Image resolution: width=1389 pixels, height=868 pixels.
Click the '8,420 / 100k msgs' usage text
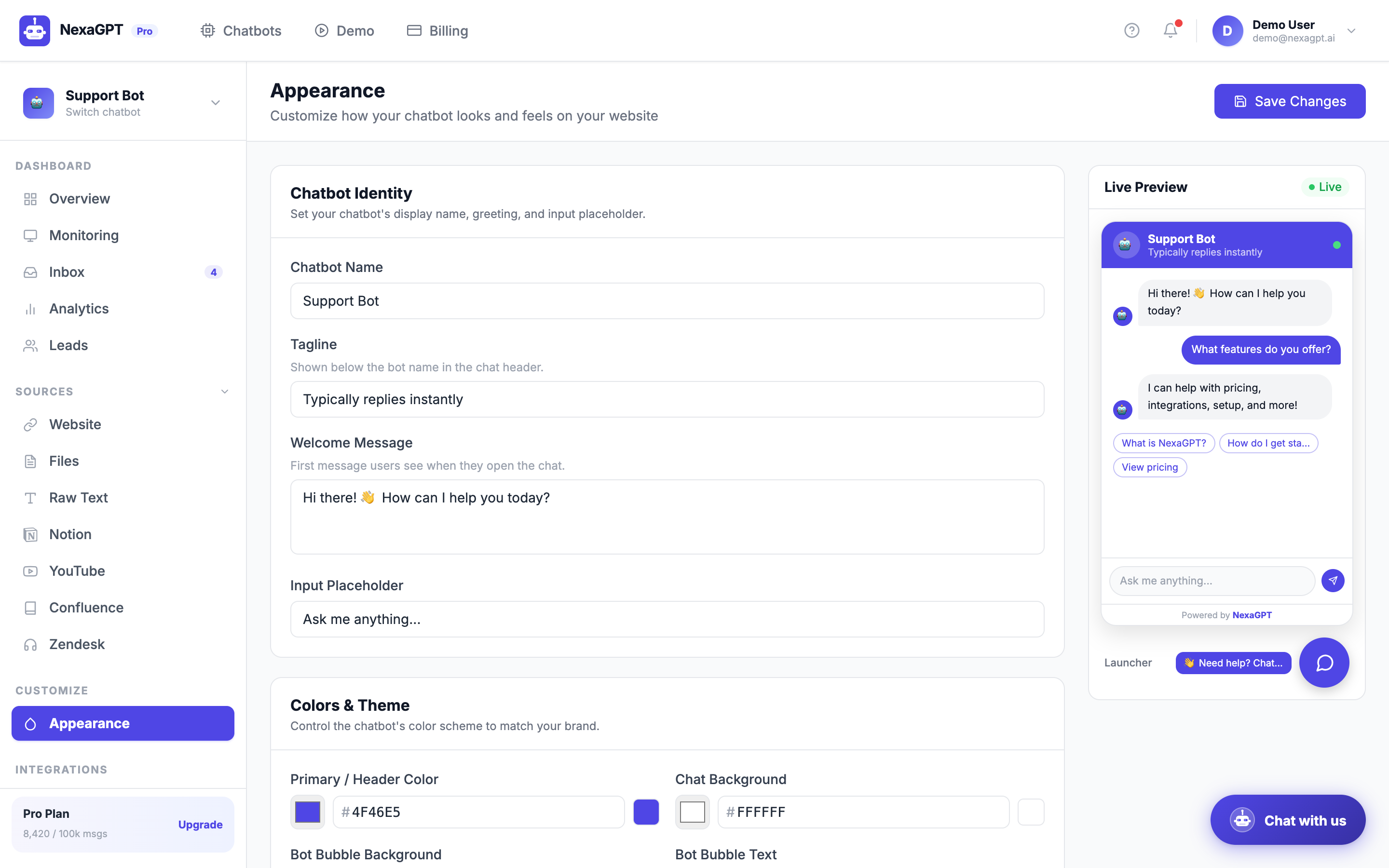(x=66, y=834)
